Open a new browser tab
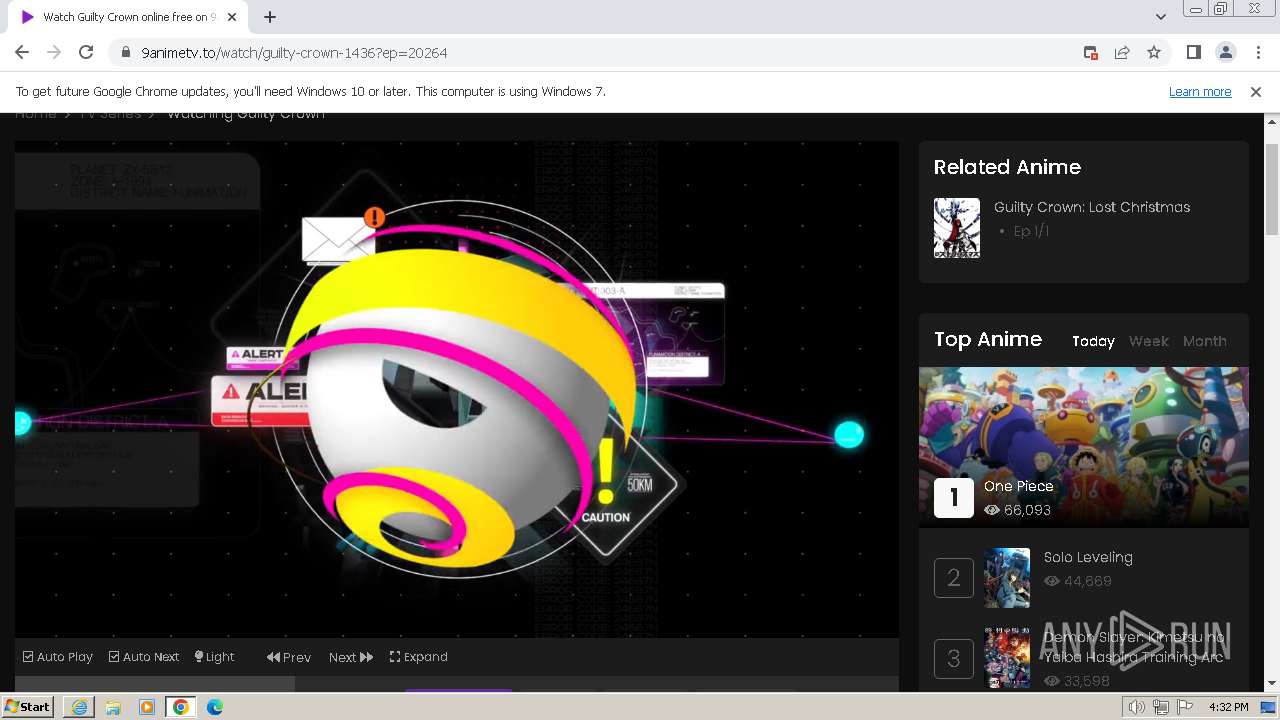Image resolution: width=1280 pixels, height=720 pixels. (270, 17)
